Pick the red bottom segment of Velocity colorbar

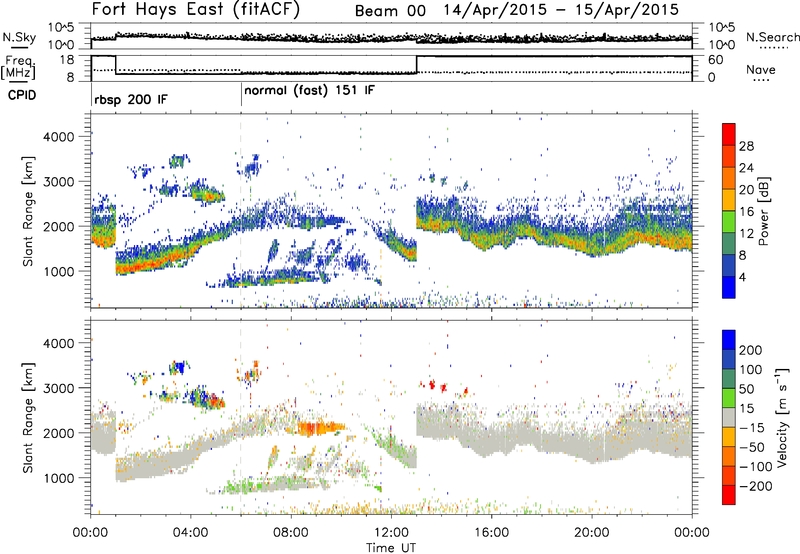(x=729, y=495)
